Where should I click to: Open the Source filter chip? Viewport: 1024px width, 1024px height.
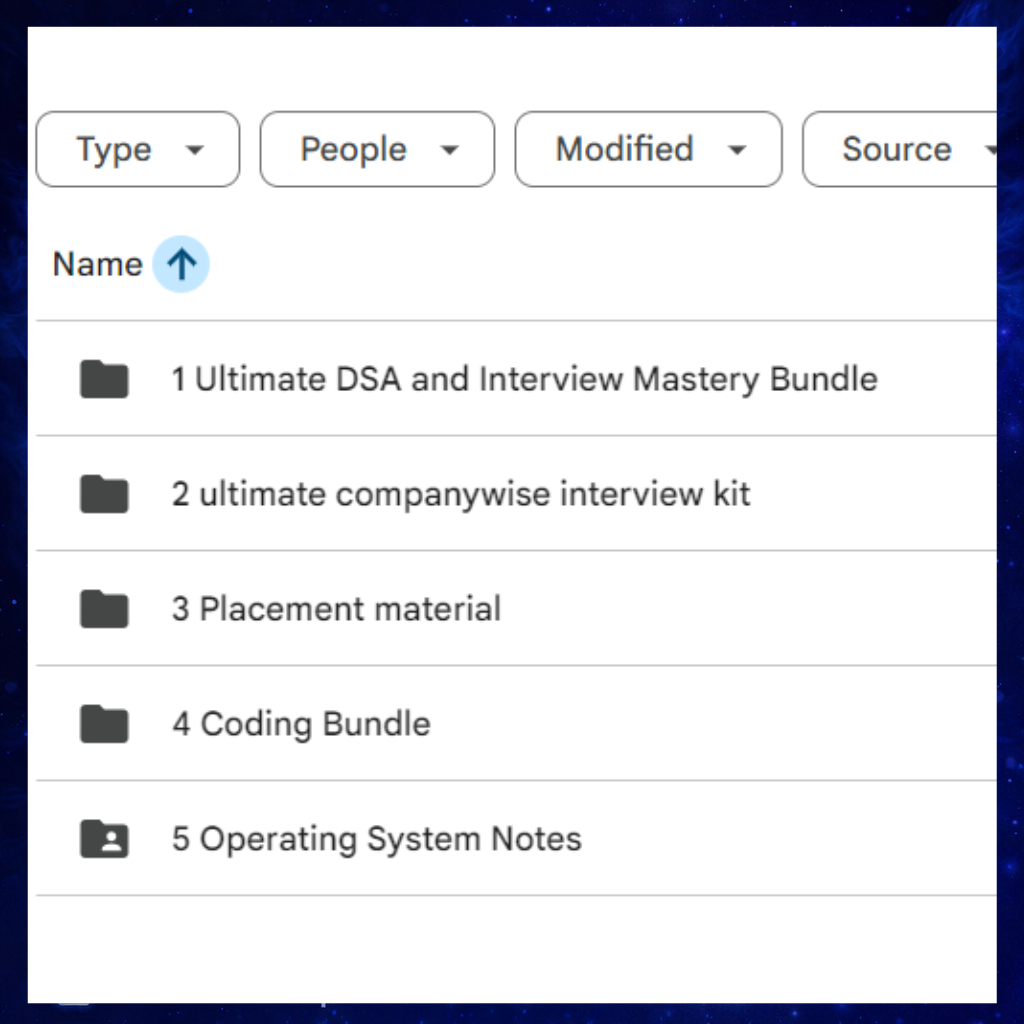pos(896,150)
